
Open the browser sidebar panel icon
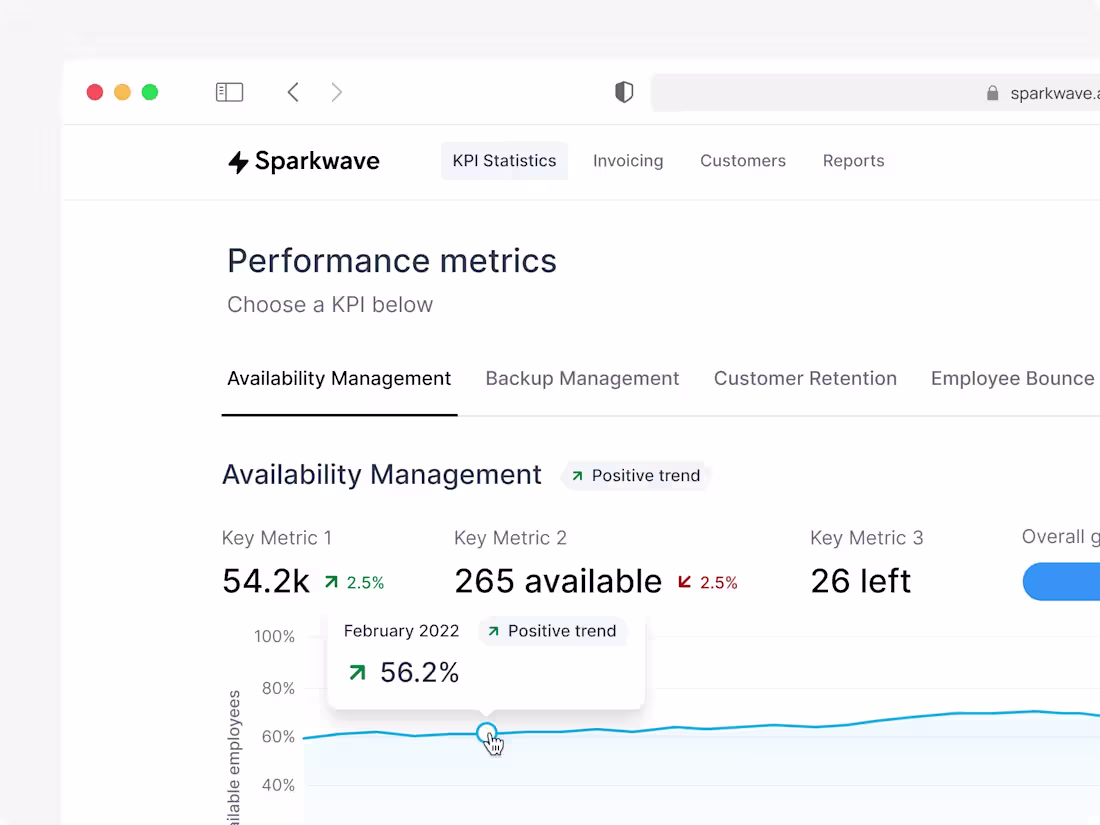[229, 91]
